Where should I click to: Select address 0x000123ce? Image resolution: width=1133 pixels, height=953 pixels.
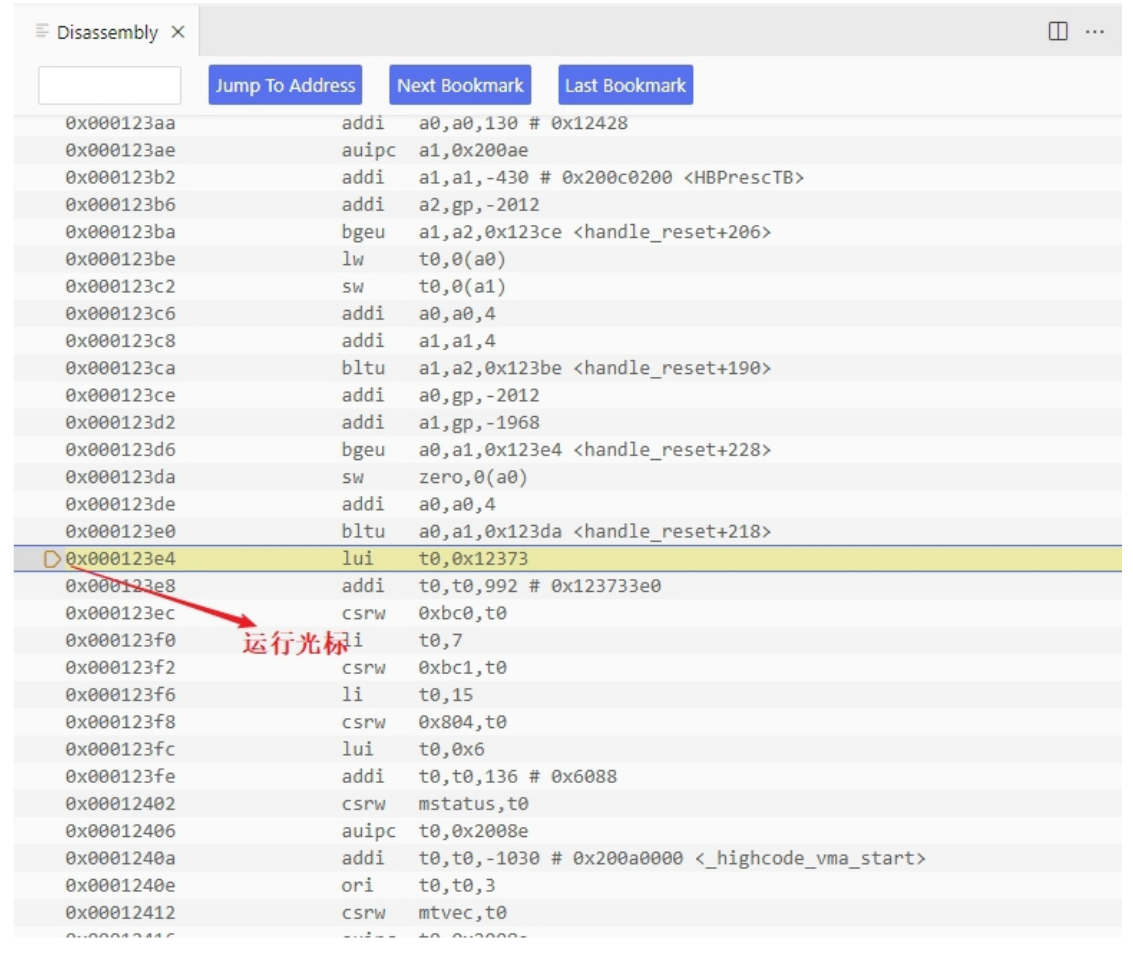[x=121, y=395]
